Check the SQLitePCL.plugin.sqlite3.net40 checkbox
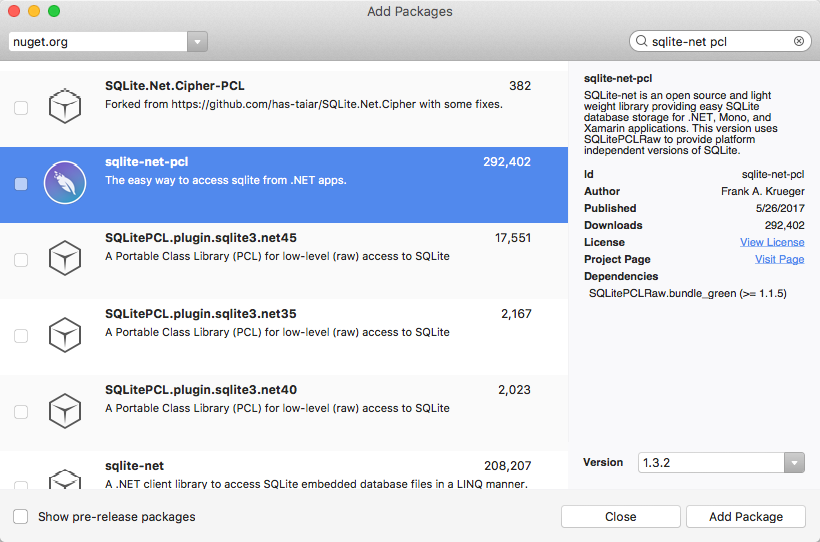This screenshot has width=820, height=542. [21, 412]
